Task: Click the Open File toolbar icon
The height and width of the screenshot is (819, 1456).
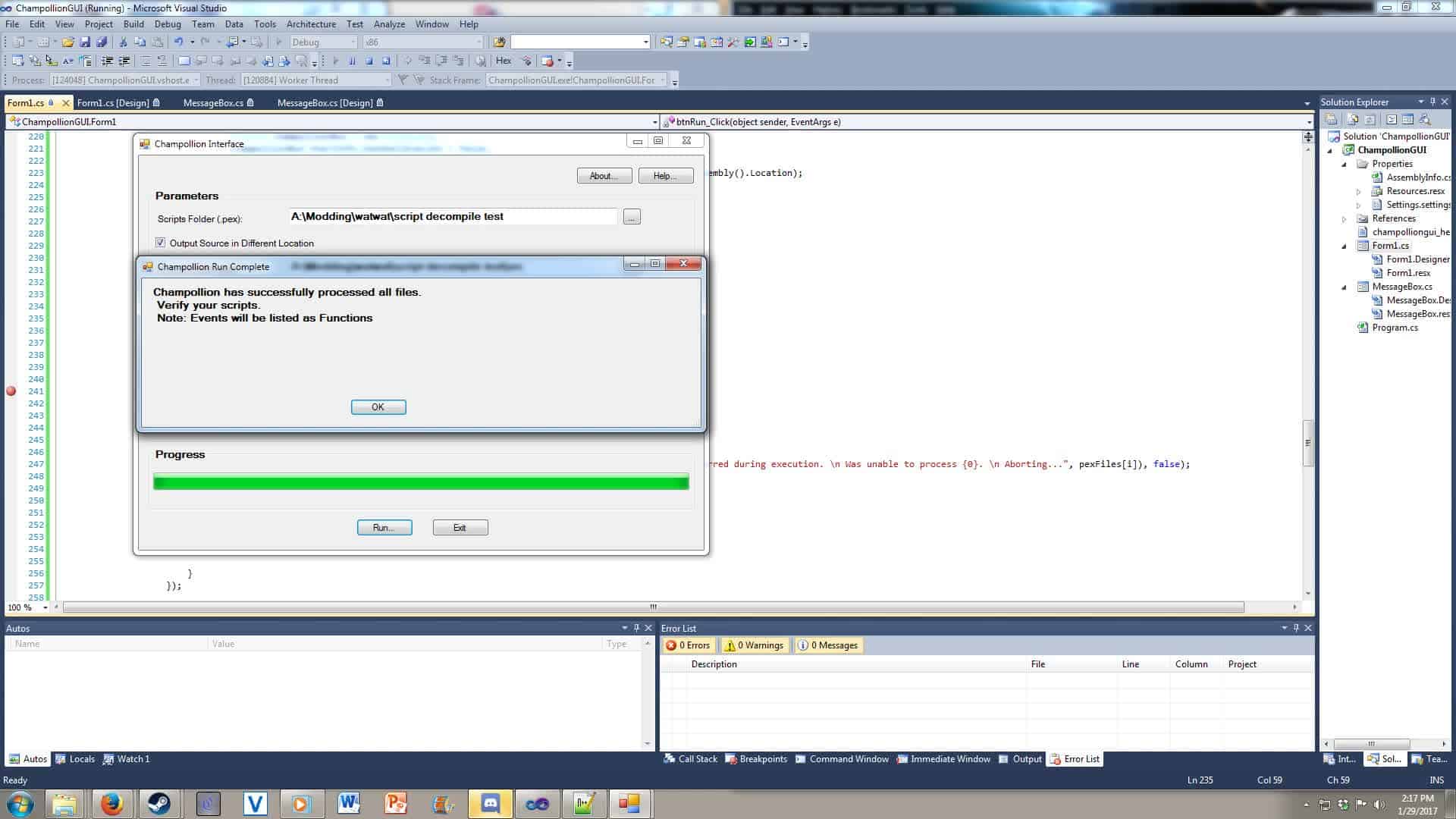Action: pos(68,42)
